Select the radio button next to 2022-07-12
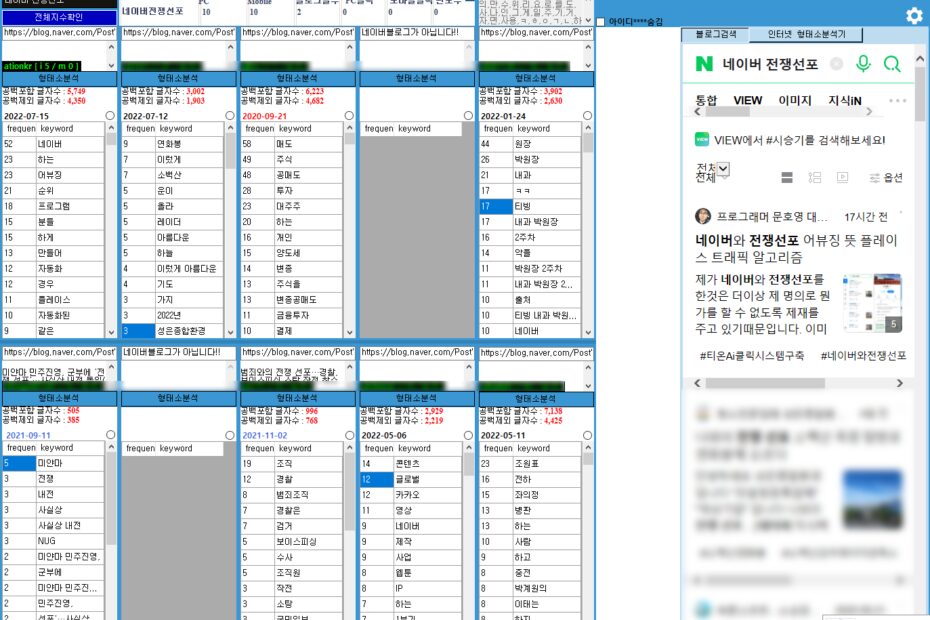Screen dimensions: 930x620 pyautogui.click(x=230, y=116)
